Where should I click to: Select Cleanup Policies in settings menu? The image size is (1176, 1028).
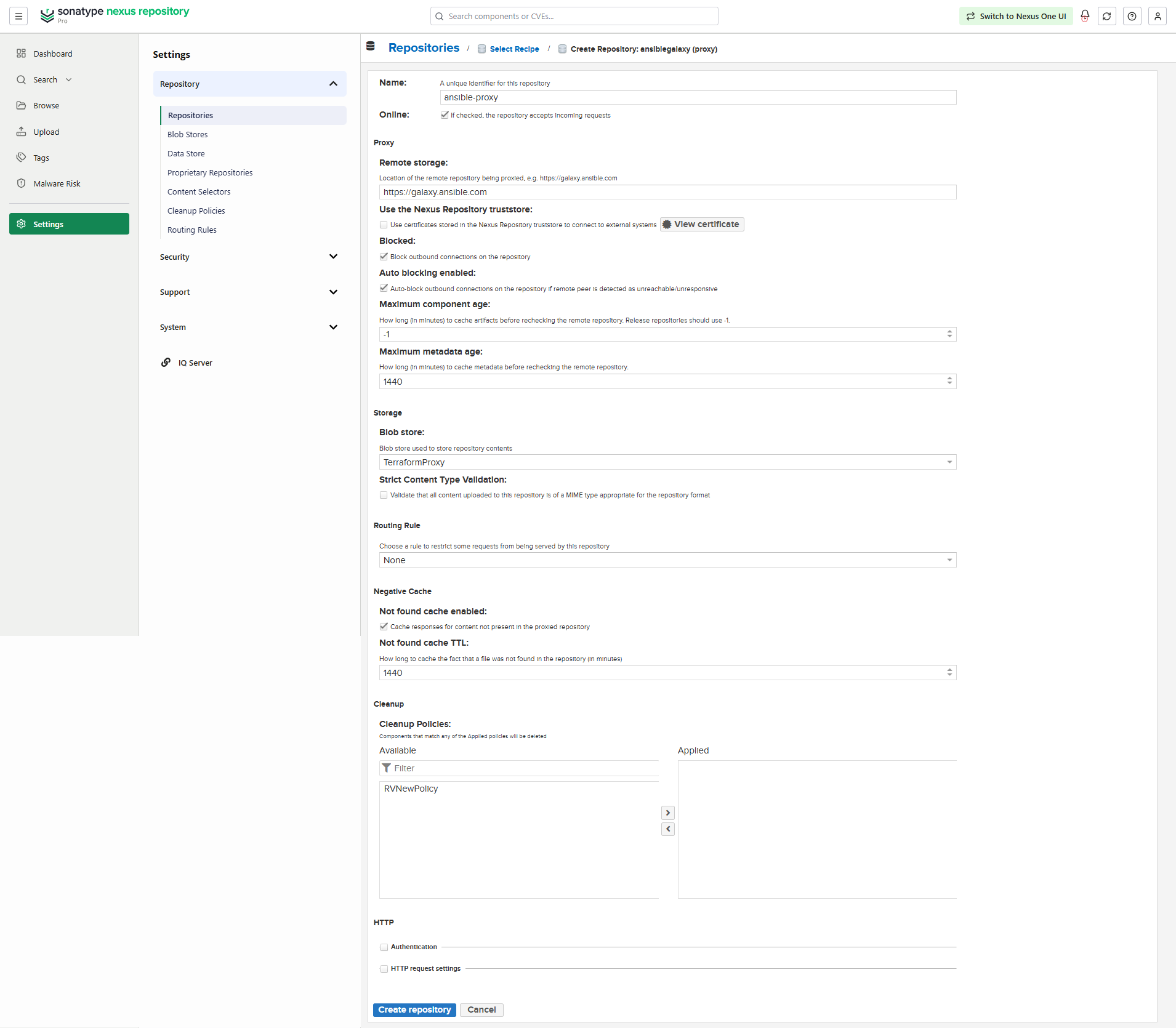[196, 211]
